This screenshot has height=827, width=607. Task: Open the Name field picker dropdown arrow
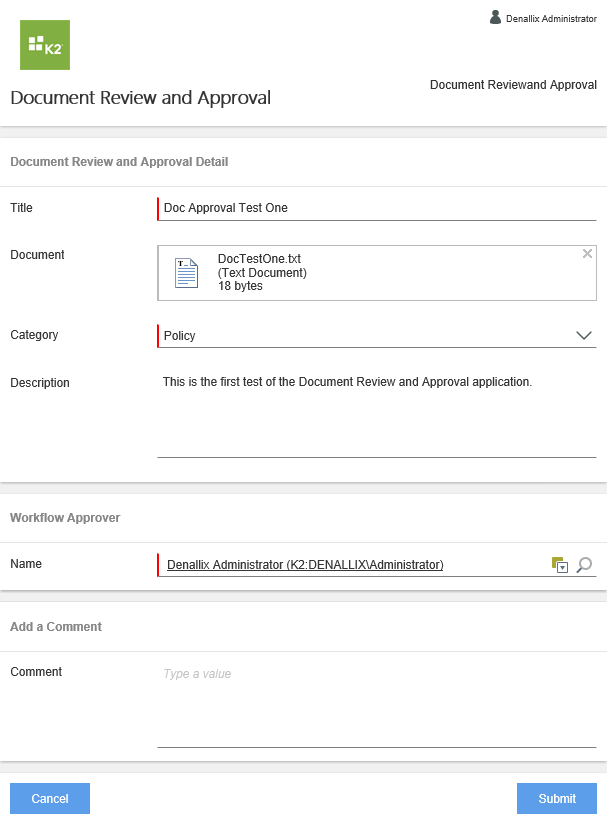tap(563, 567)
